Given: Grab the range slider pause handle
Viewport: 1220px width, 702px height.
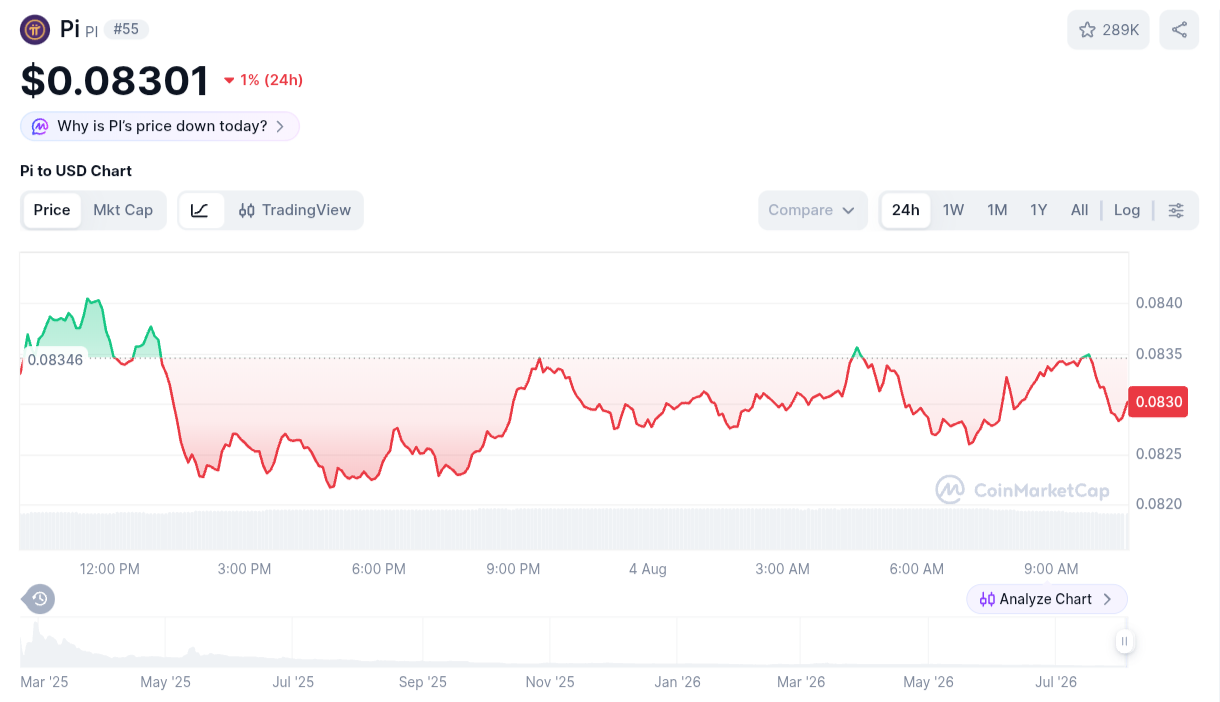Looking at the screenshot, I should (1124, 642).
